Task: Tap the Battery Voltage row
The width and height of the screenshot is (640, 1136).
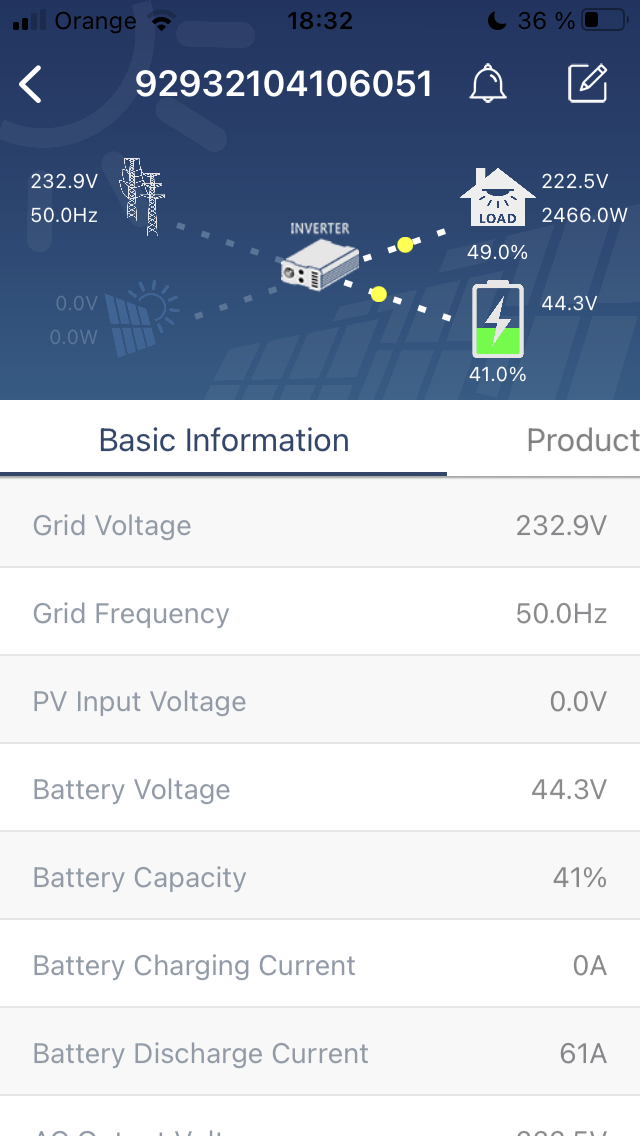Action: [x=320, y=789]
